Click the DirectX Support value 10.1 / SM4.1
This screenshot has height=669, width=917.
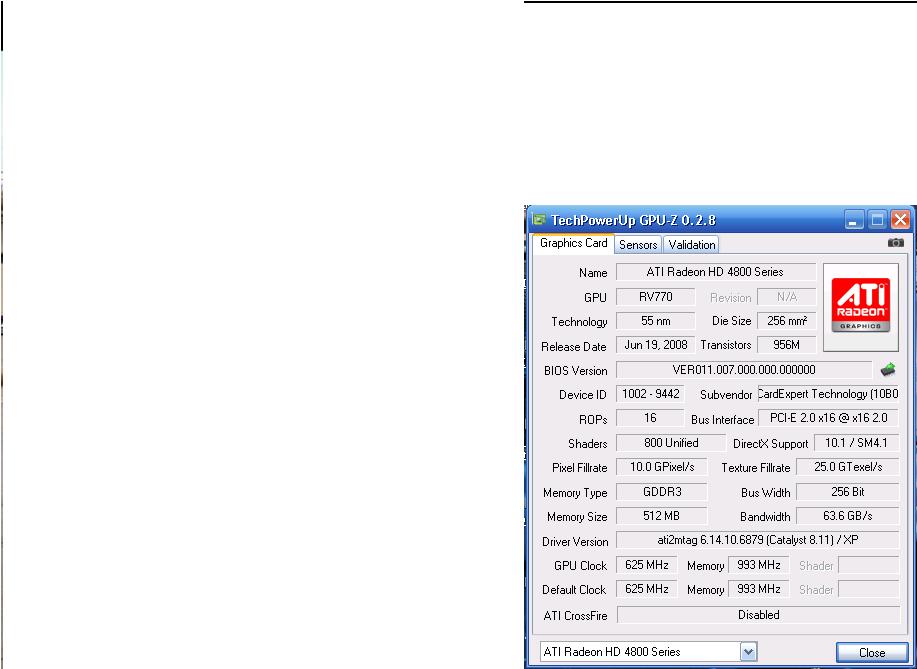pyautogui.click(x=856, y=443)
